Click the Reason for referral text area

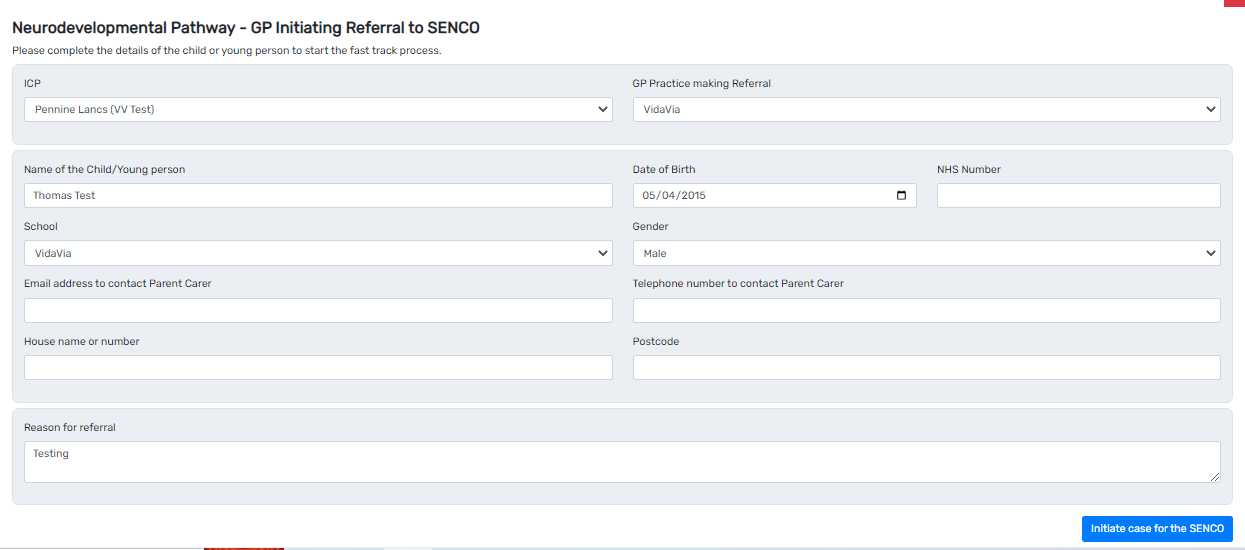(622, 462)
